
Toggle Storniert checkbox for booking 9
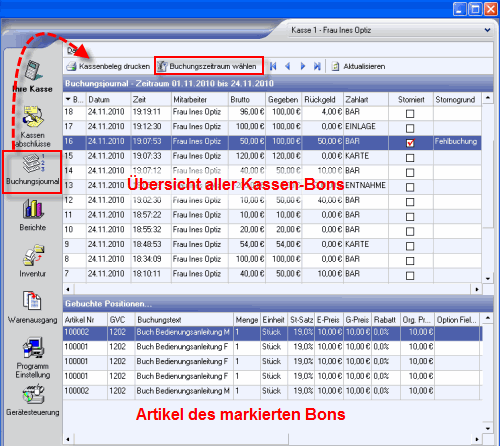click(x=410, y=246)
